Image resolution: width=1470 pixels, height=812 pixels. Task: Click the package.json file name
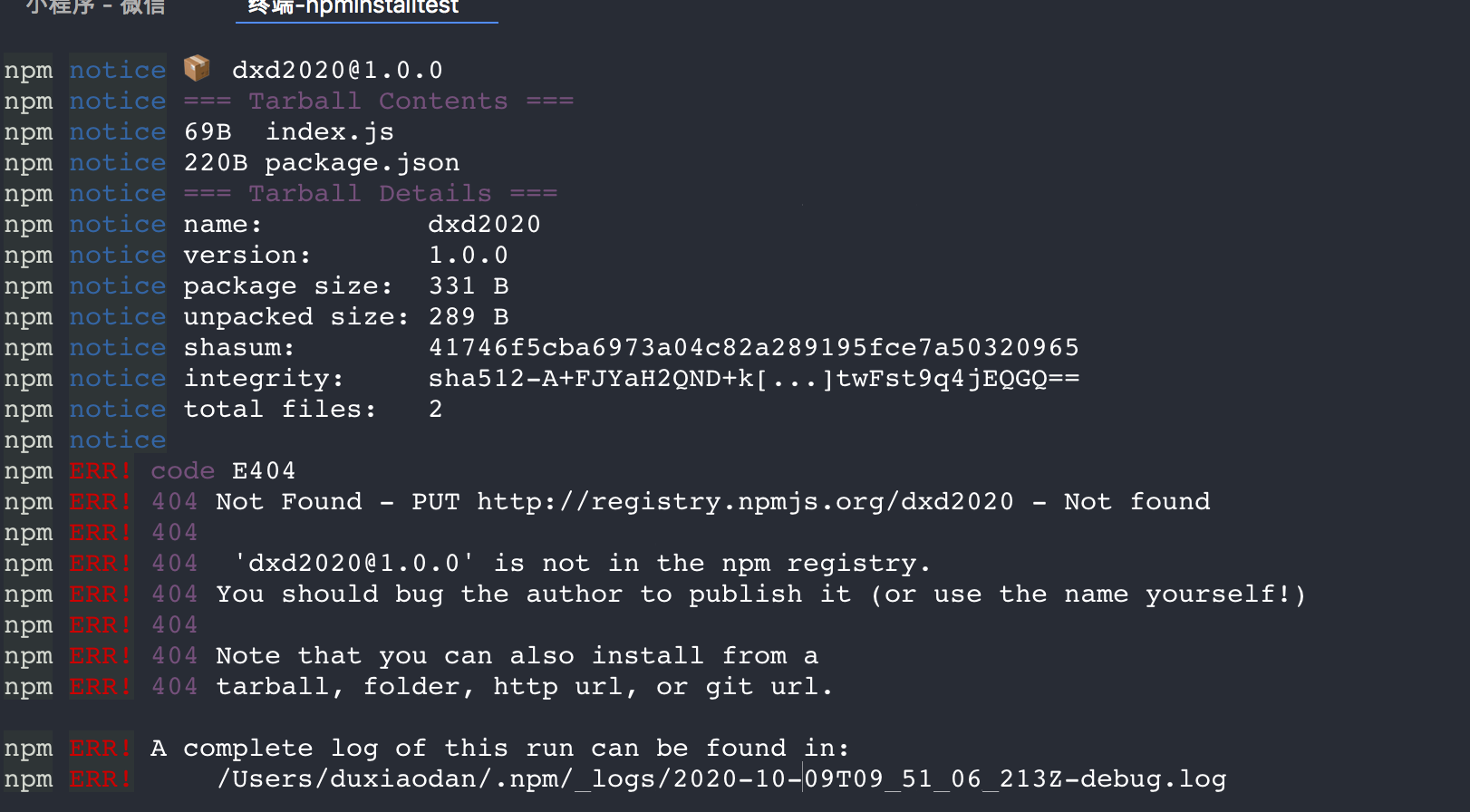pyautogui.click(x=363, y=163)
